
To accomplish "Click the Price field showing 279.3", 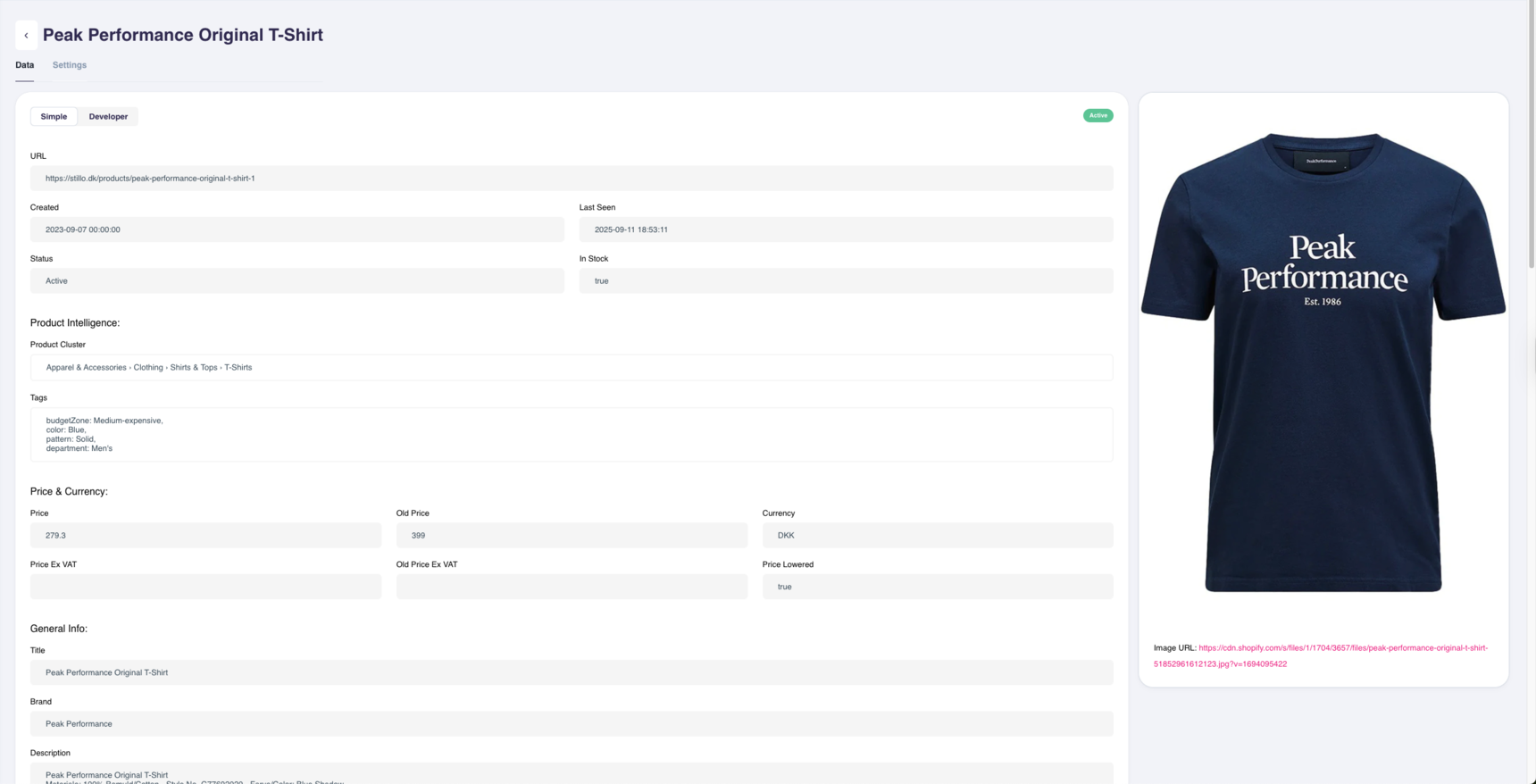I will [205, 535].
